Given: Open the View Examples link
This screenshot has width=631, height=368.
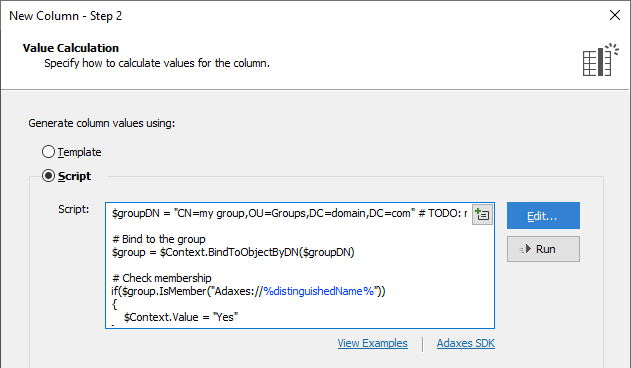Looking at the screenshot, I should click(372, 343).
